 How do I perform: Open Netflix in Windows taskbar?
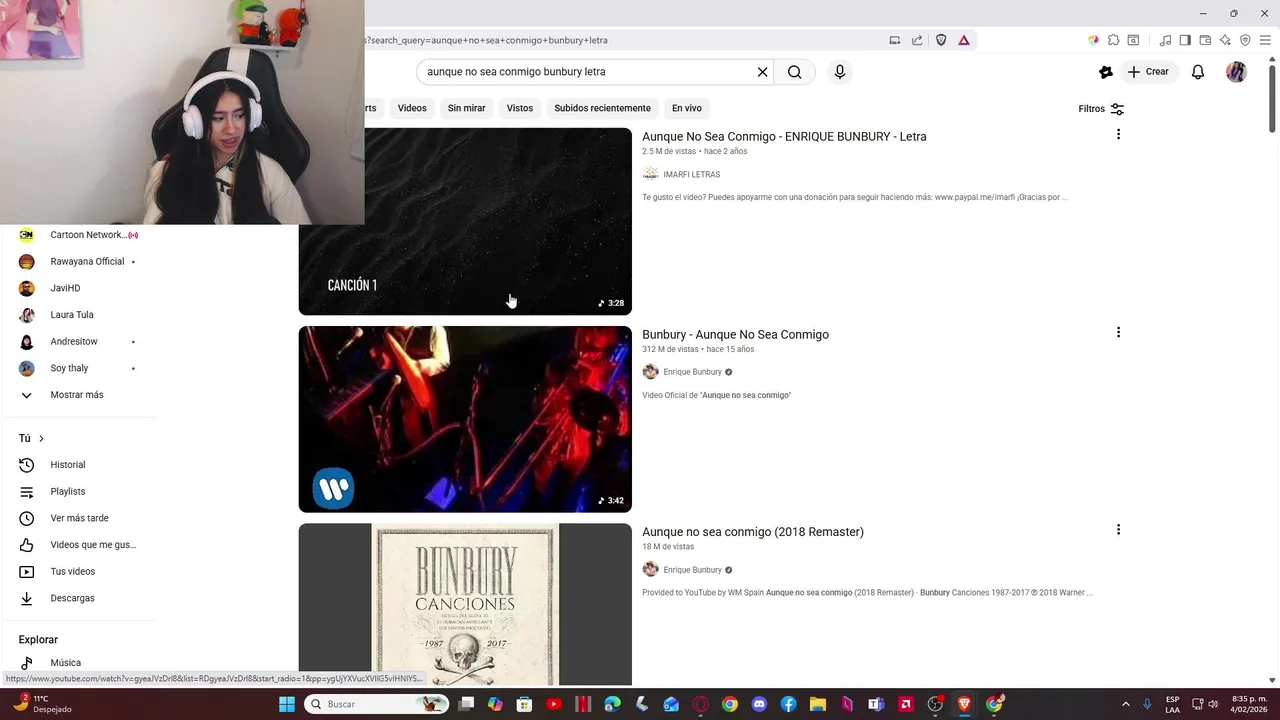click(x=583, y=704)
